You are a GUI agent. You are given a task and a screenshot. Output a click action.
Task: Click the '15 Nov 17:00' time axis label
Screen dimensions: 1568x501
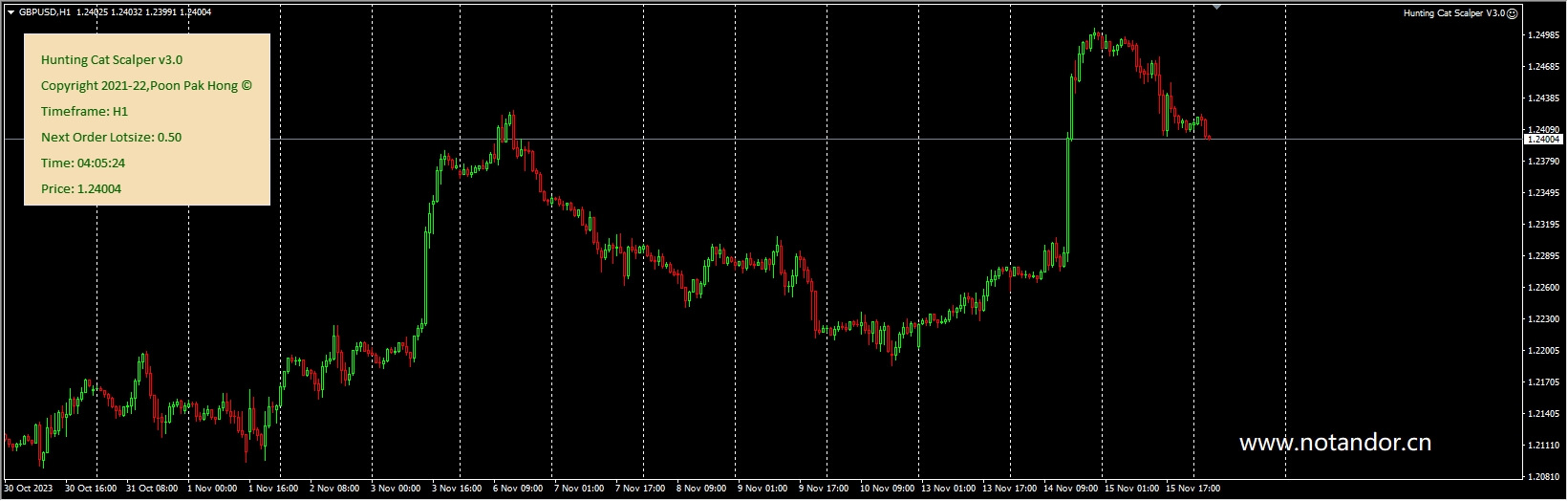point(1192,489)
